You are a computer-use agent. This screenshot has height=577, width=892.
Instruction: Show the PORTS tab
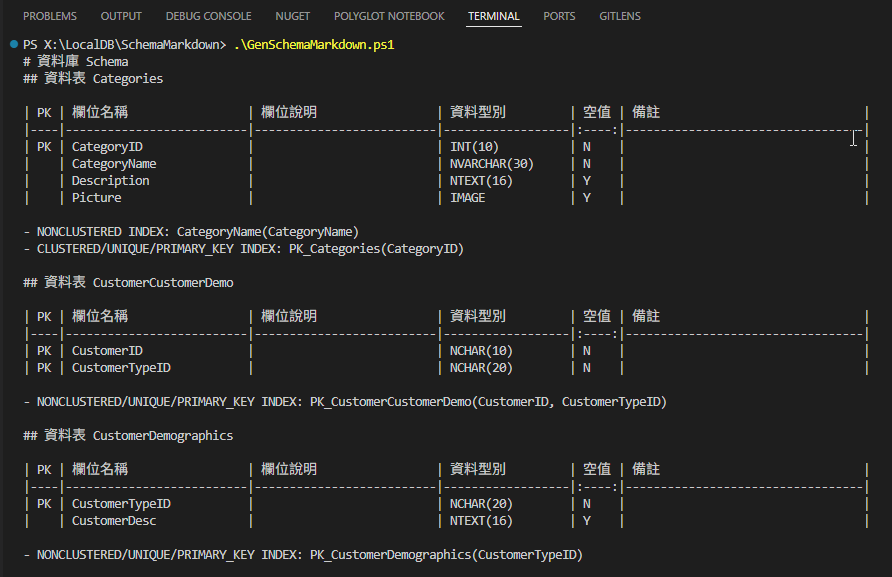click(x=559, y=16)
